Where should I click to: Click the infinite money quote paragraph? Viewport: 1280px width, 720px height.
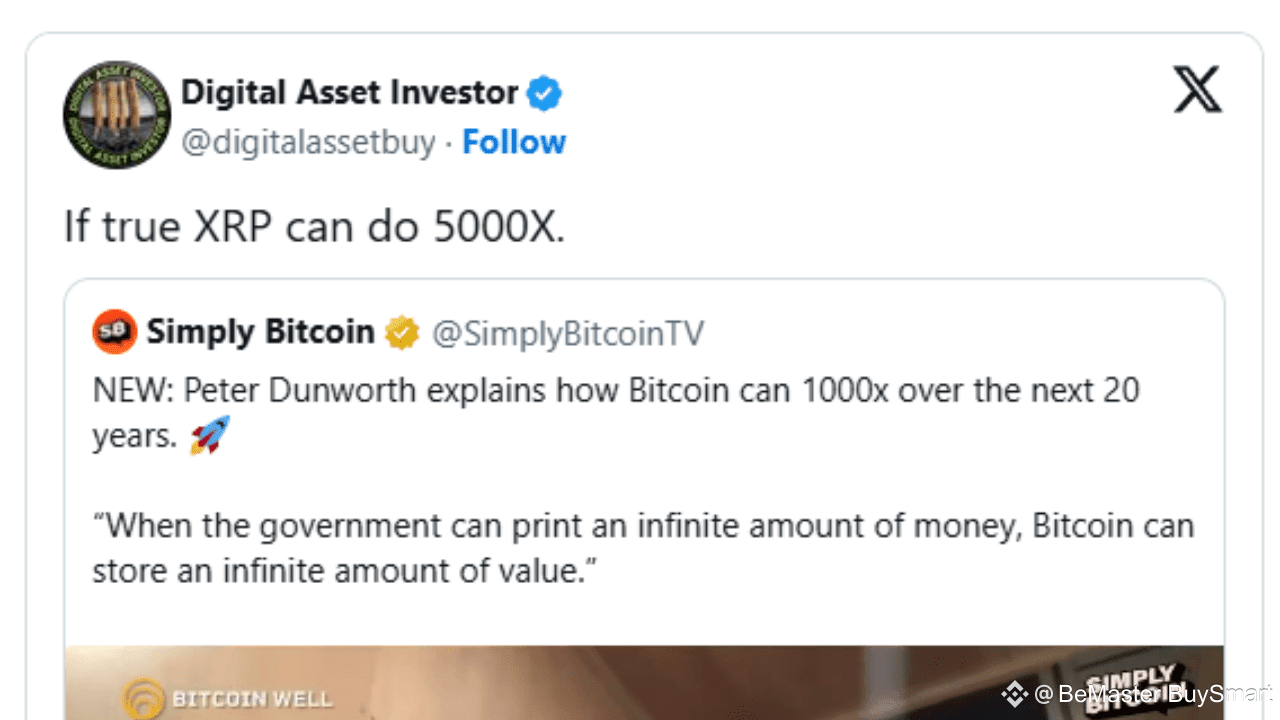pyautogui.click(x=640, y=548)
